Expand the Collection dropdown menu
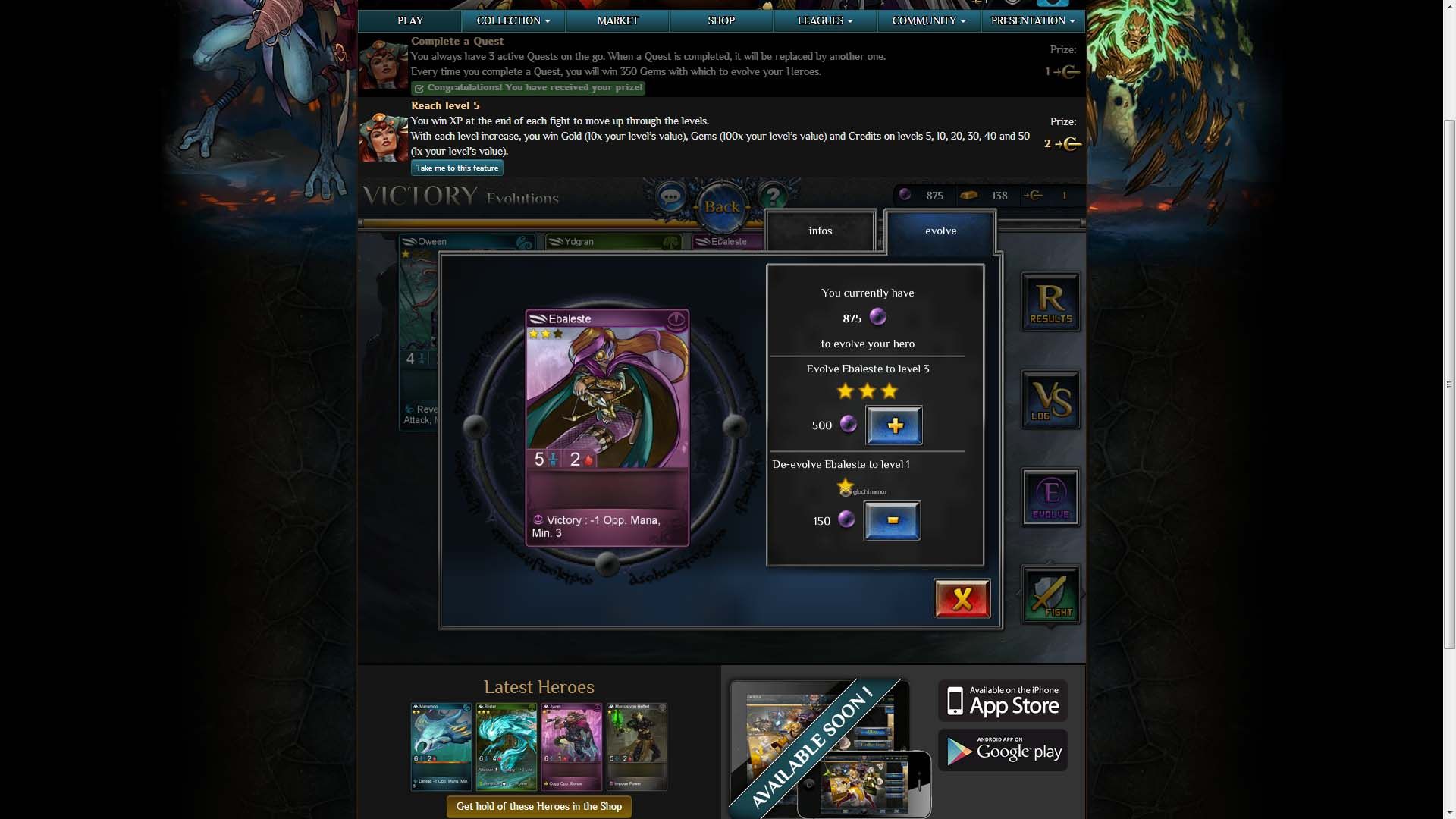 [x=513, y=20]
